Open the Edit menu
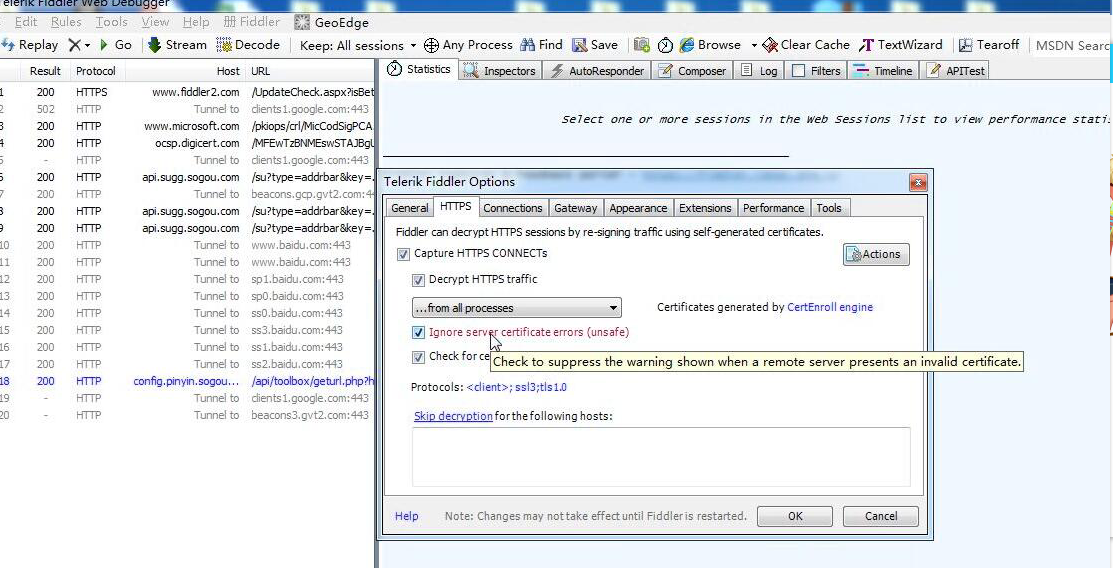The image size is (1113, 568). [x=26, y=22]
